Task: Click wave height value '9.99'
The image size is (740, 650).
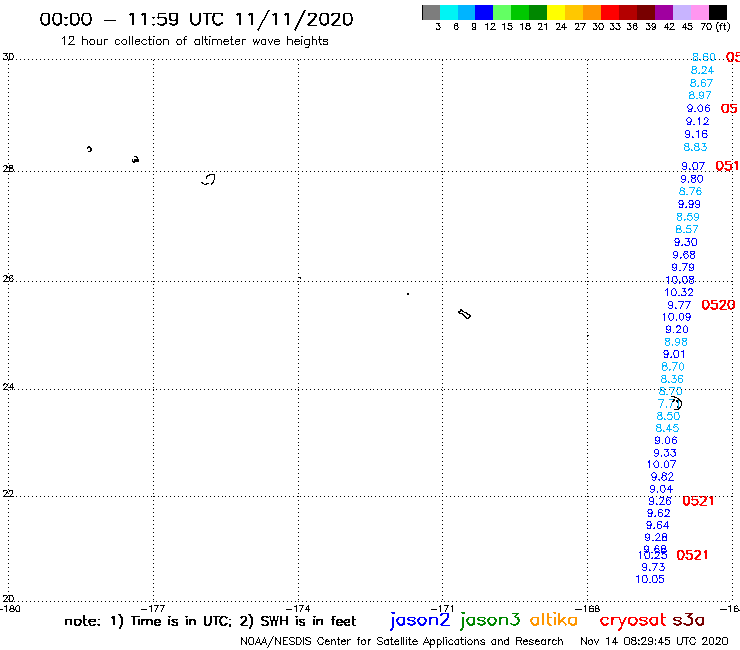Action: [x=689, y=204]
